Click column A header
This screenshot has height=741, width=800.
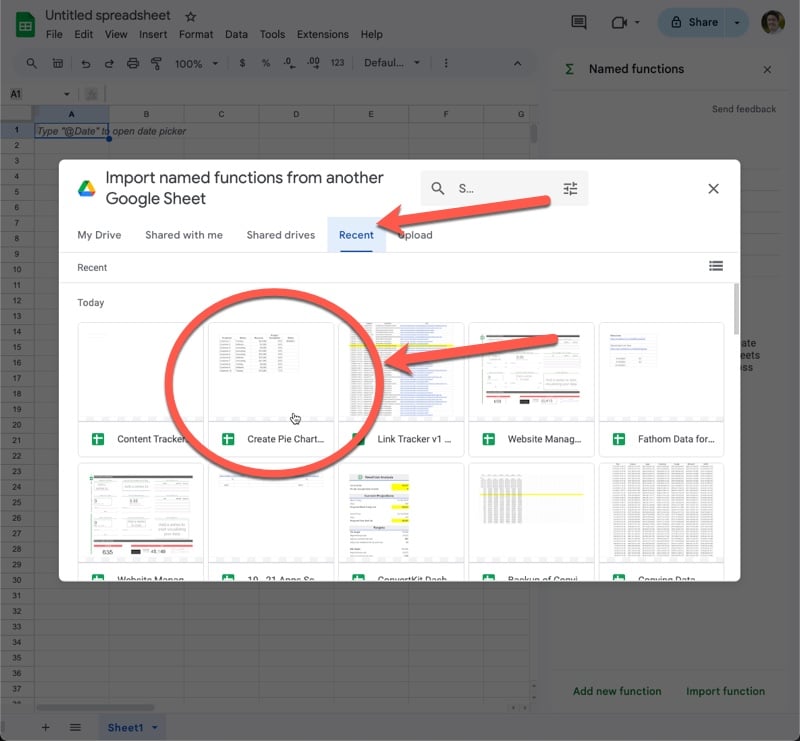coord(71,114)
